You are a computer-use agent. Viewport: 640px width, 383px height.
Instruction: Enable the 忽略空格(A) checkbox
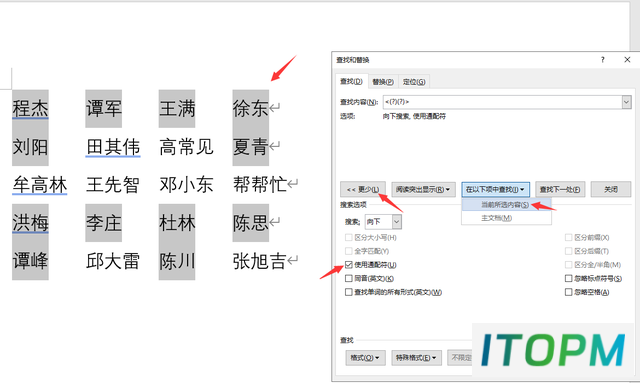pyautogui.click(x=568, y=292)
